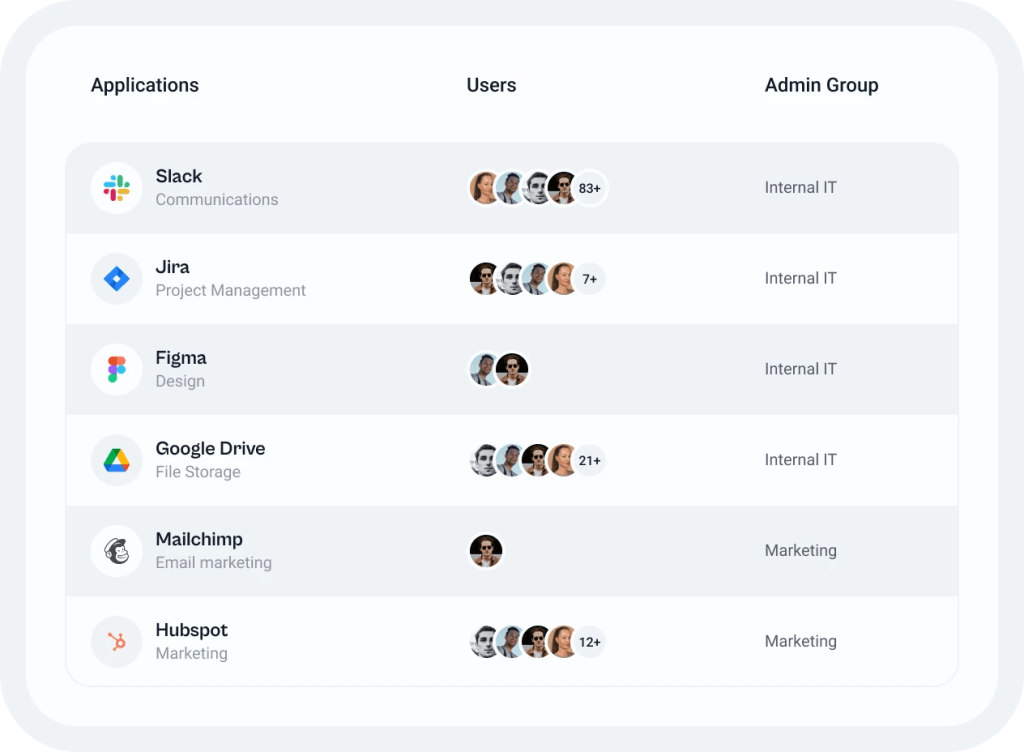The width and height of the screenshot is (1024, 752).
Task: Open the 7+ users badge for Jira
Action: 590,279
